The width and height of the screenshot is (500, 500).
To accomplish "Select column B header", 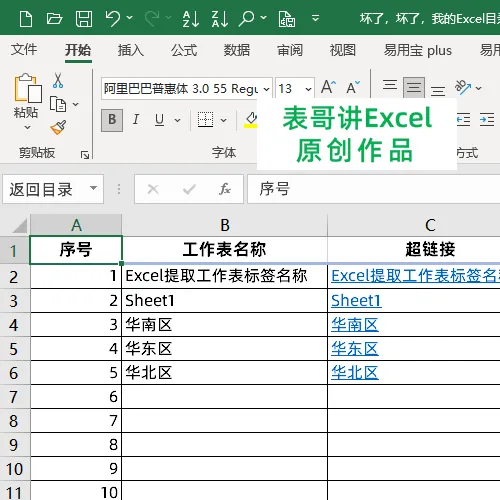I will [x=225, y=225].
